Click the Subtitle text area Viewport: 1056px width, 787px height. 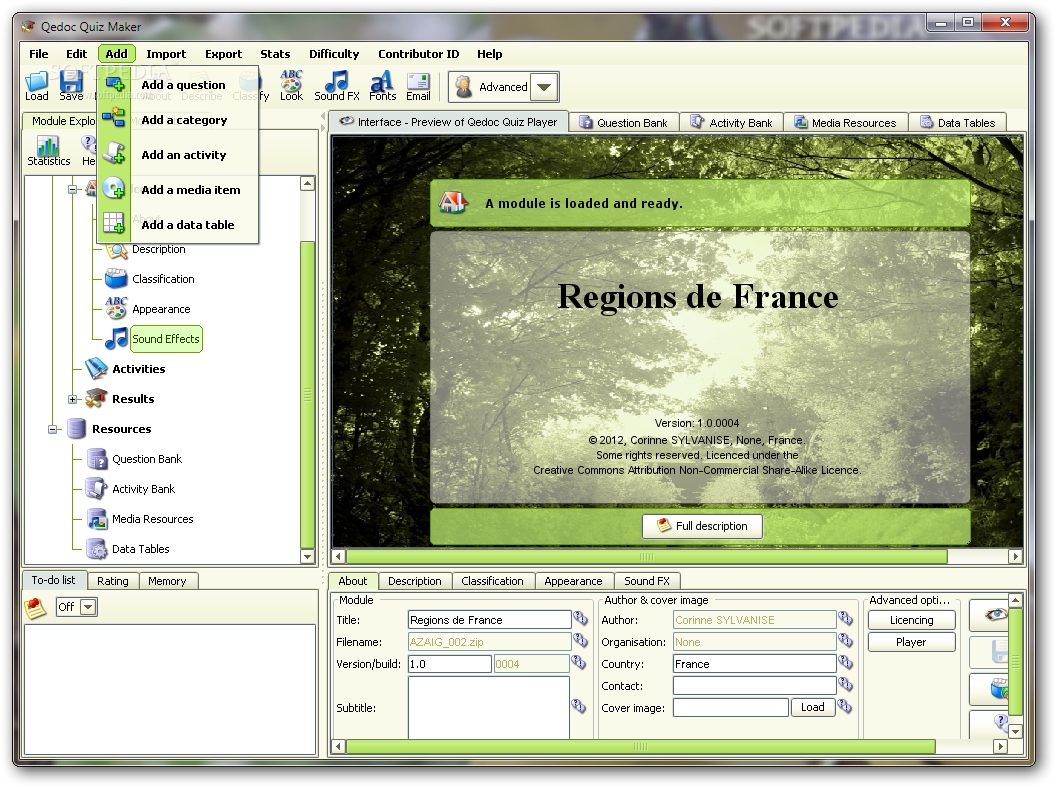click(489, 707)
